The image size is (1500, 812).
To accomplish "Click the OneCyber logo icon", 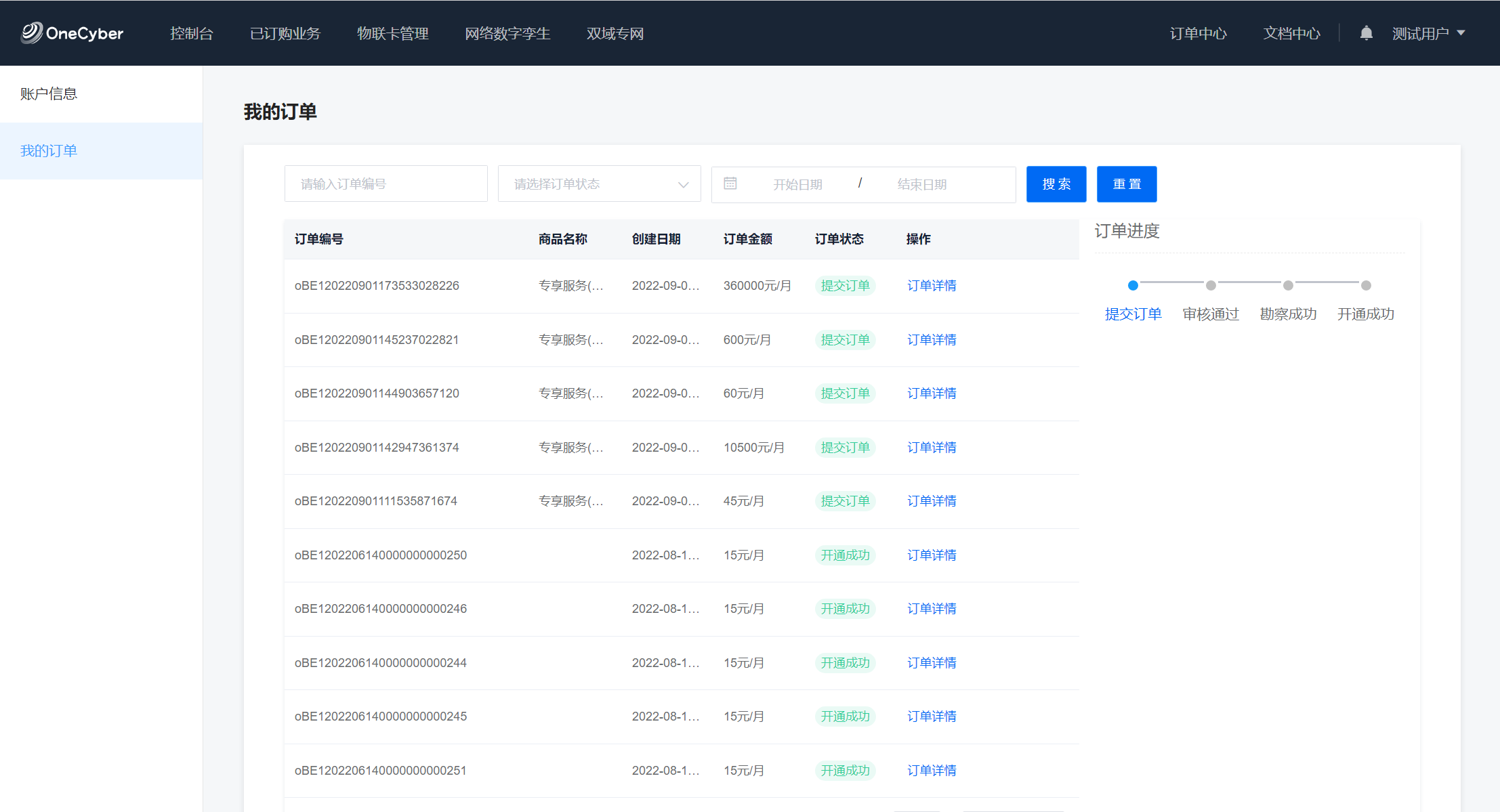I will (31, 33).
